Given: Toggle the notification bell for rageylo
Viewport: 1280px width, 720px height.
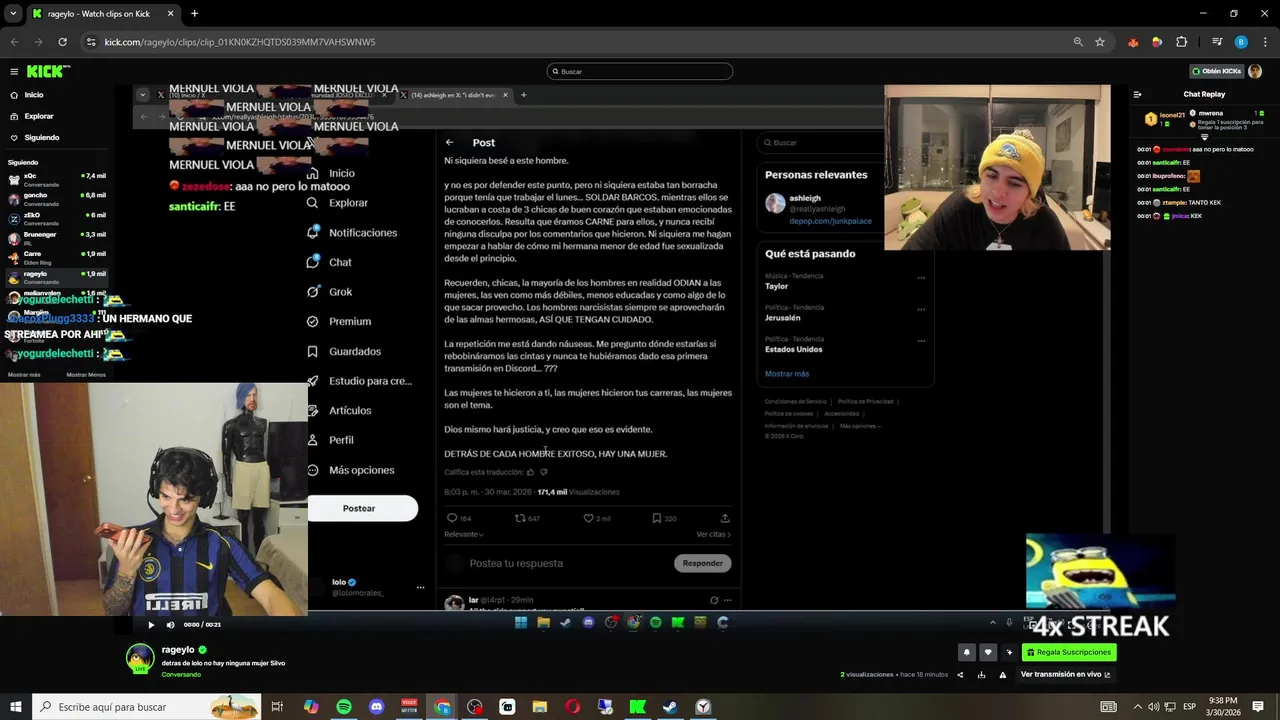Looking at the screenshot, I should pyautogui.click(x=966, y=652).
